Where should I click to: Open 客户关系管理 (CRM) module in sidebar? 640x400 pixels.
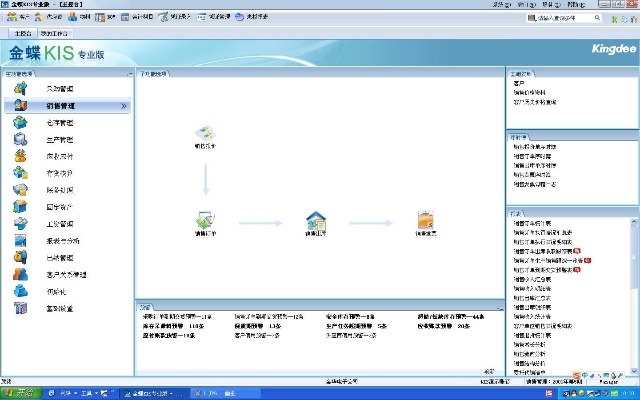(21, 274)
